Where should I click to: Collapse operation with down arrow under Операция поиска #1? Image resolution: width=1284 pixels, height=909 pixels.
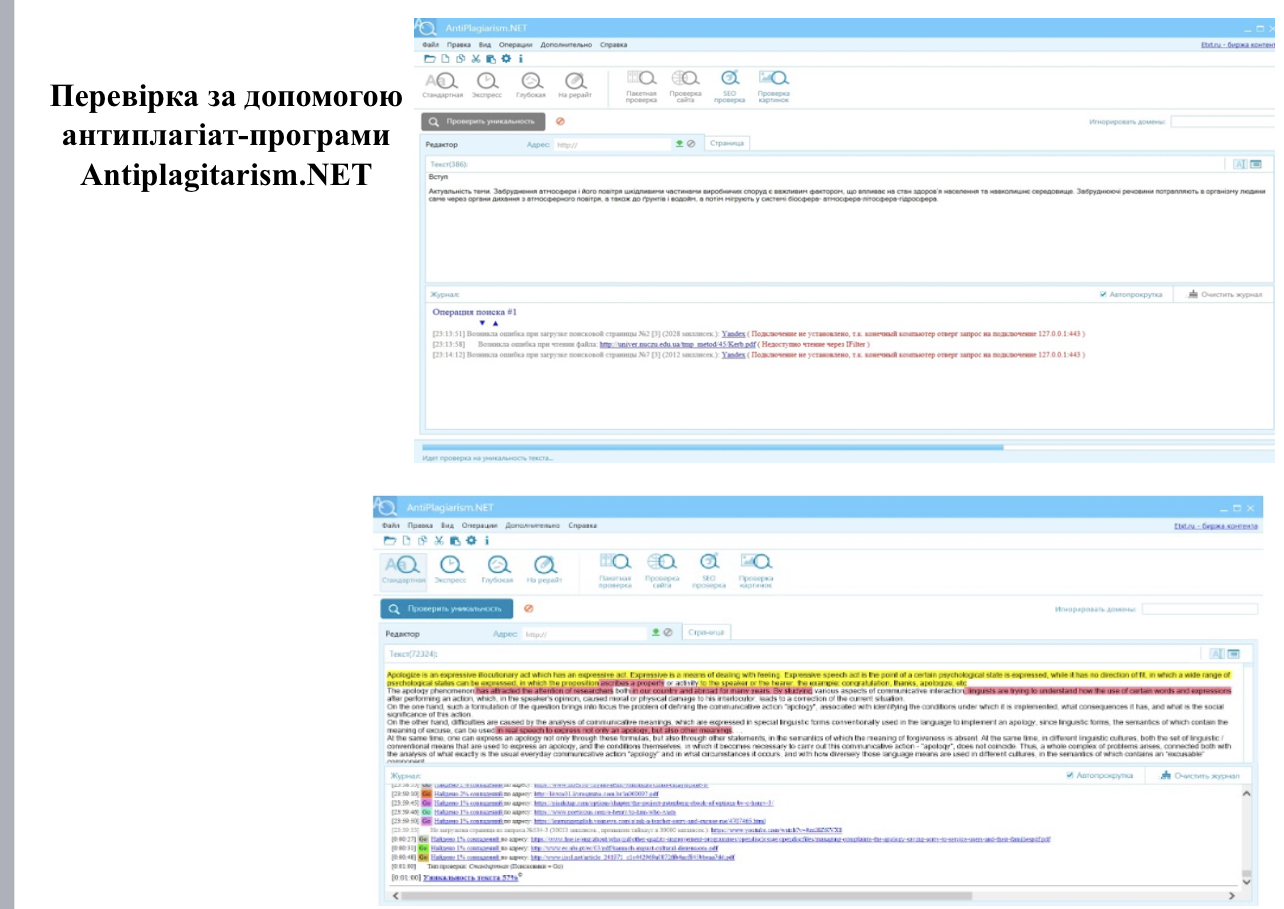pyautogui.click(x=482, y=323)
